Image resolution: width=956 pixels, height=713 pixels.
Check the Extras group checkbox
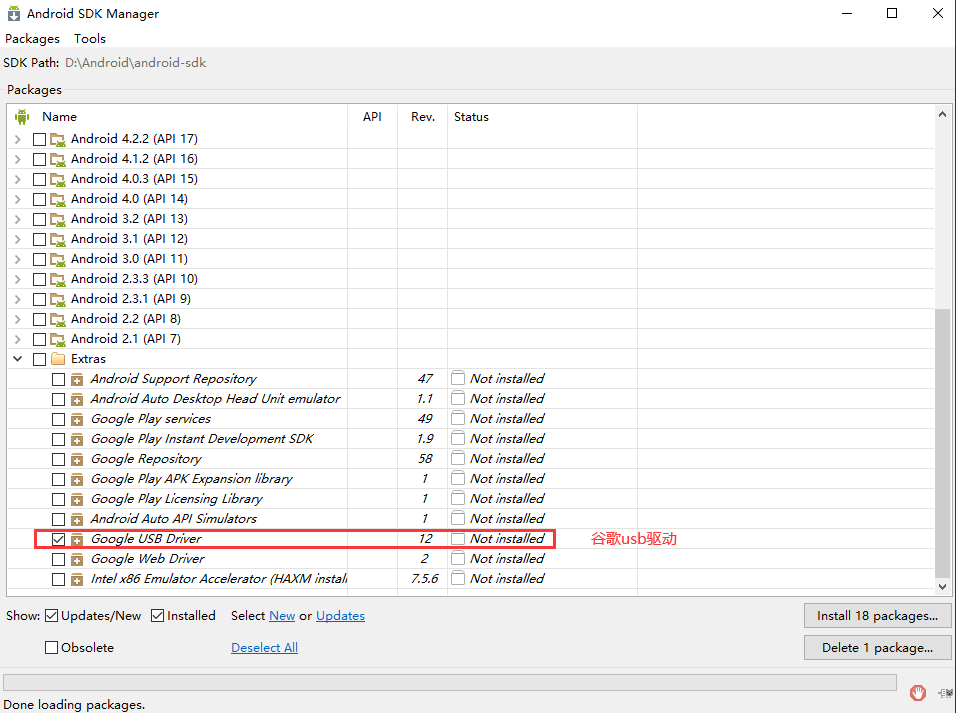pyautogui.click(x=40, y=359)
